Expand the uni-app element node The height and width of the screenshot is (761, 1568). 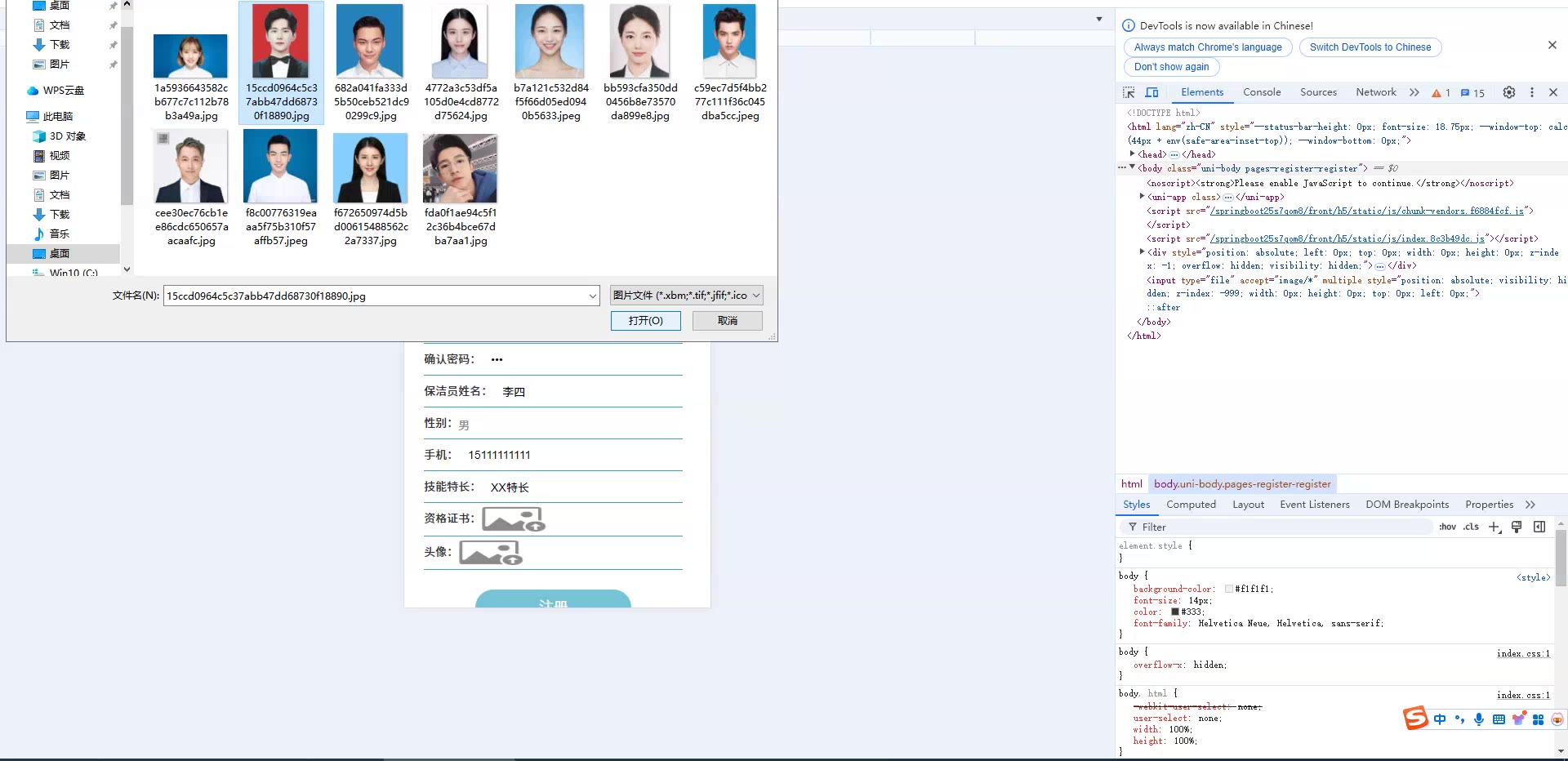pyautogui.click(x=1142, y=196)
